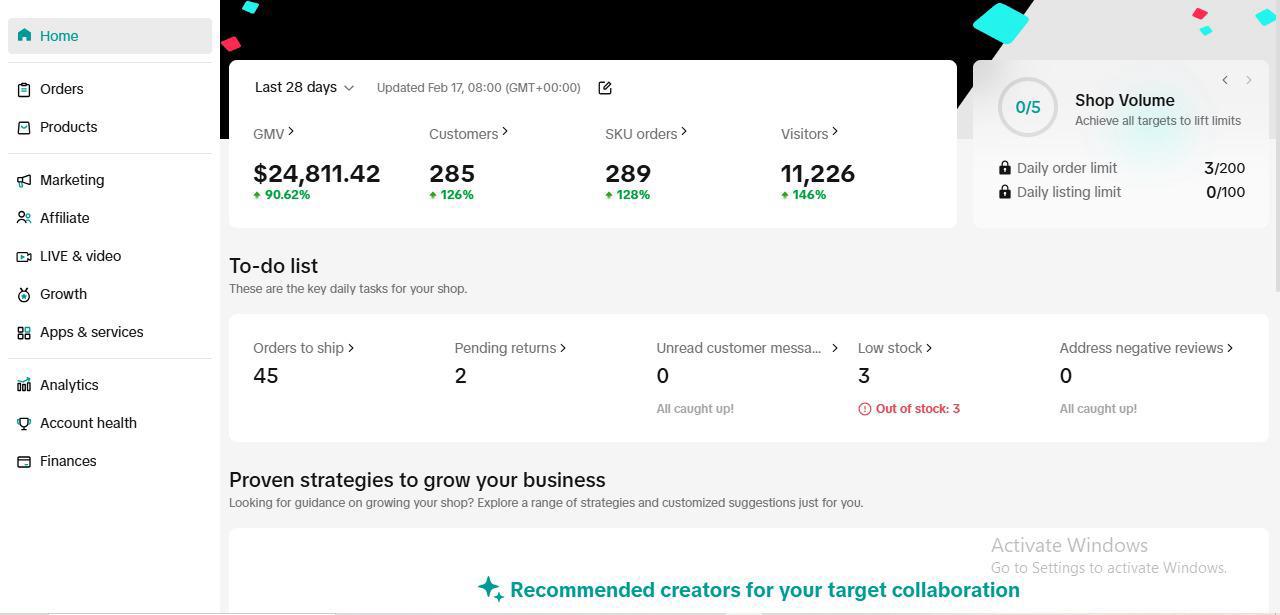Click the 0/100 daily listing limit value
The image size is (1280, 615).
1225,192
